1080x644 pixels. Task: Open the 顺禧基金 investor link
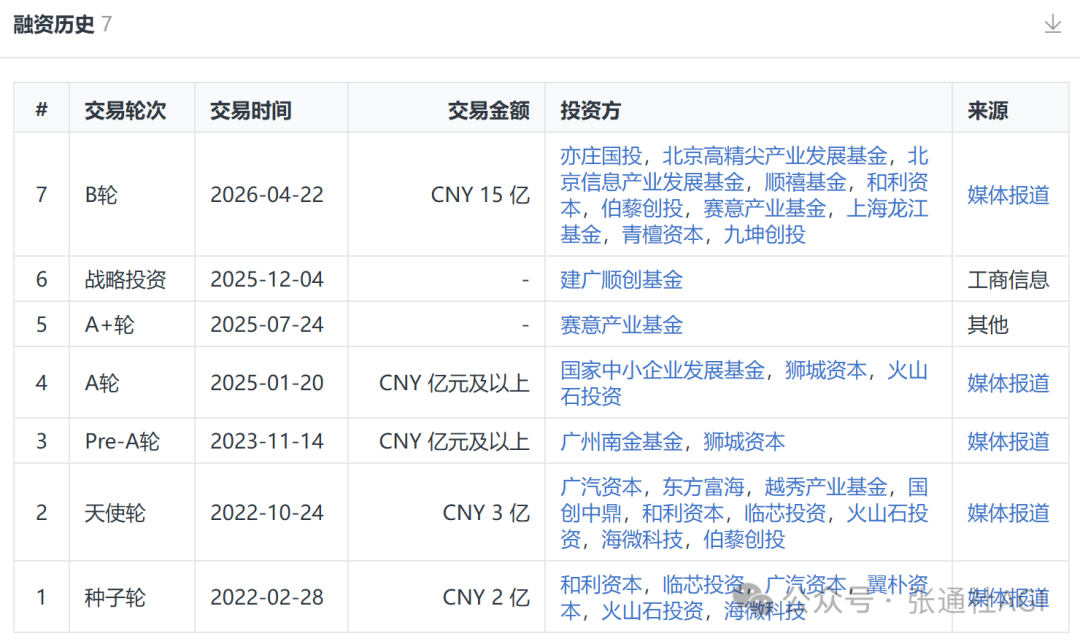click(805, 183)
